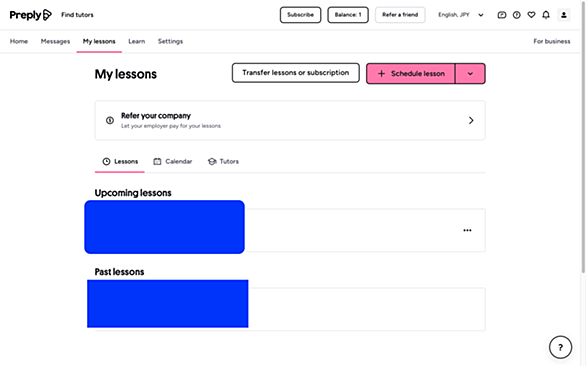Expand the Schedule lesson dropdown arrow
586x366 pixels.
(x=470, y=74)
